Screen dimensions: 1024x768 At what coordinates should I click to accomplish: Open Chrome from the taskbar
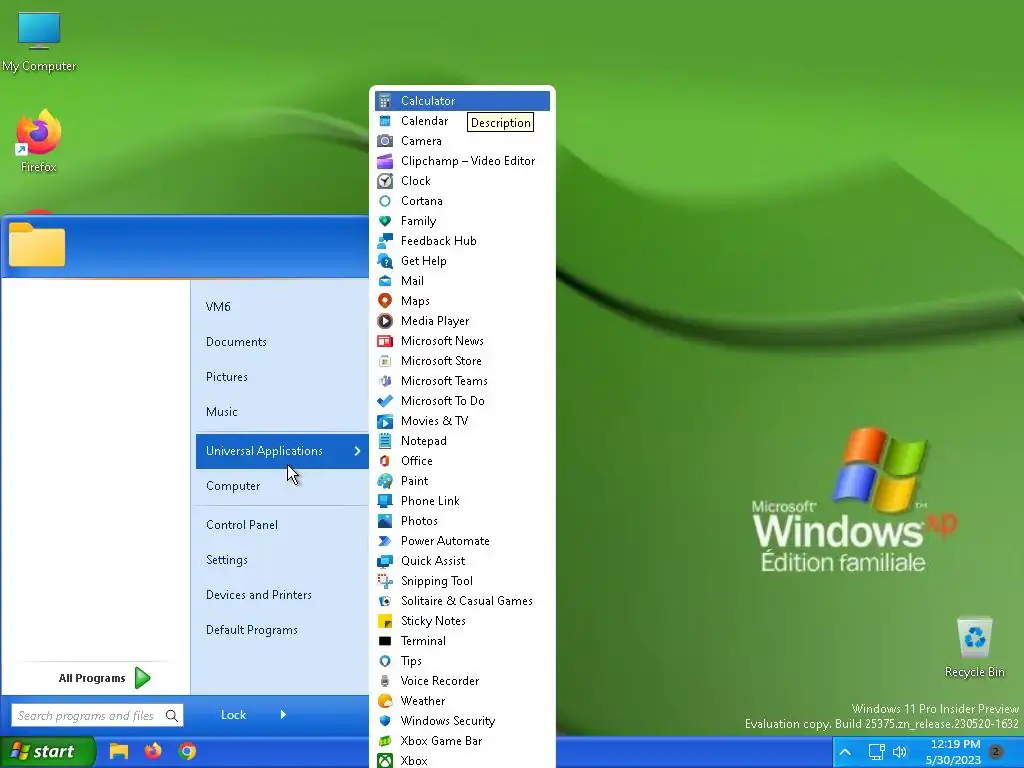pyautogui.click(x=187, y=752)
